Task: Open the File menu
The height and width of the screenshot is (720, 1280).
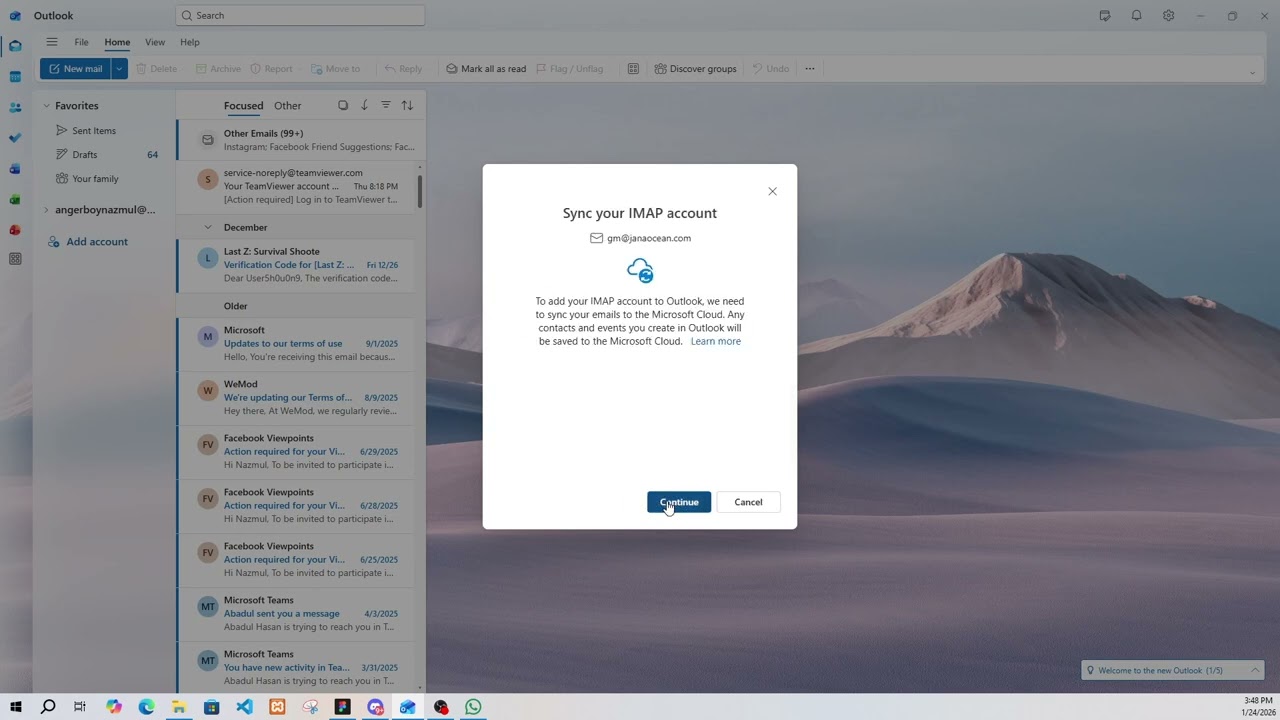Action: click(81, 42)
